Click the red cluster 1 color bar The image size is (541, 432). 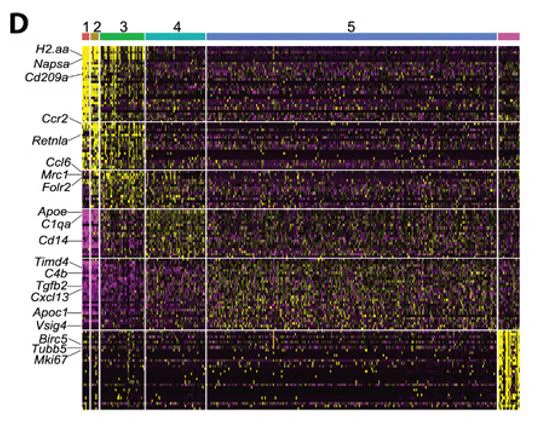(86, 37)
